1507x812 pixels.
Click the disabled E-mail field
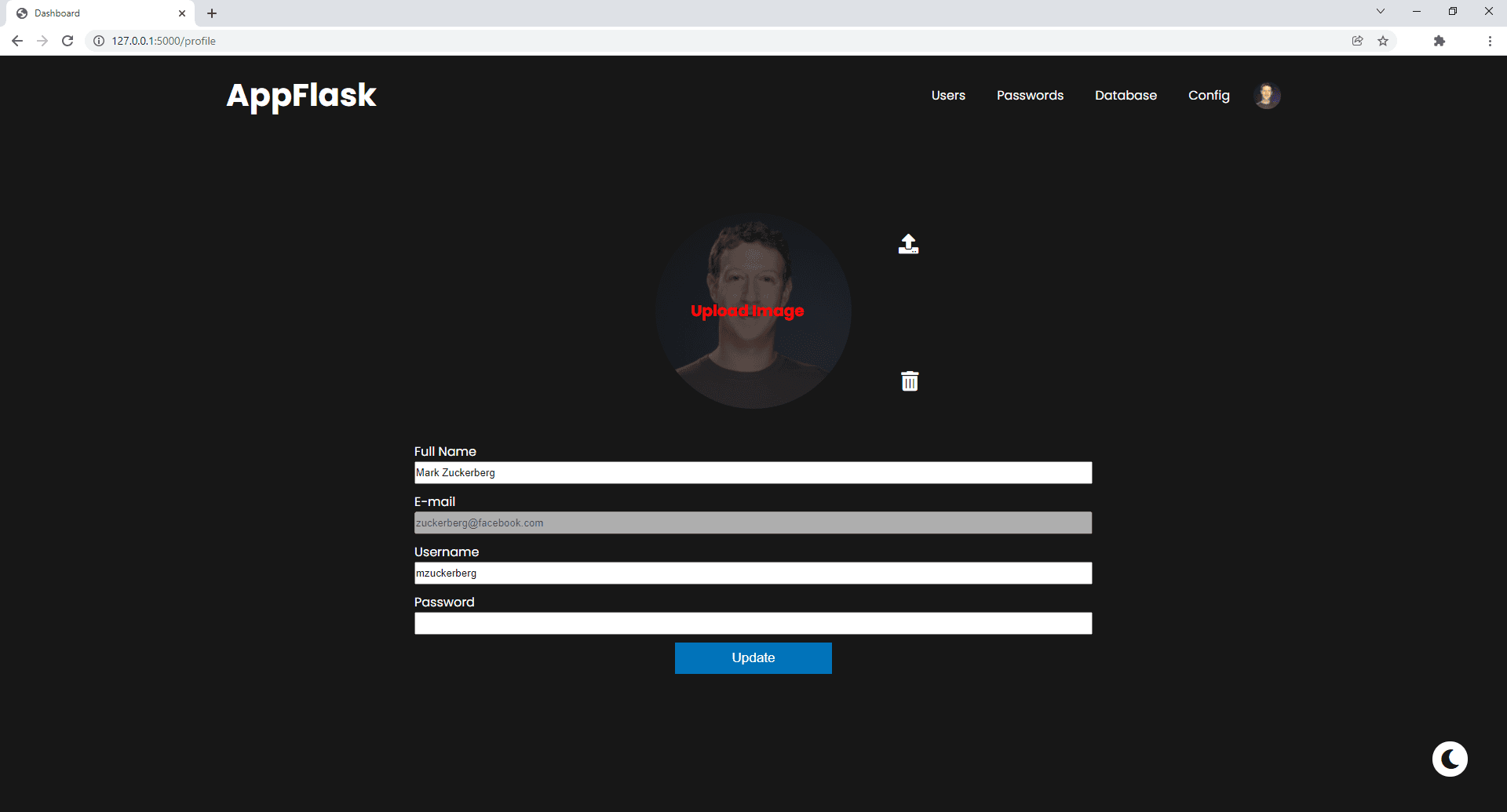point(753,523)
